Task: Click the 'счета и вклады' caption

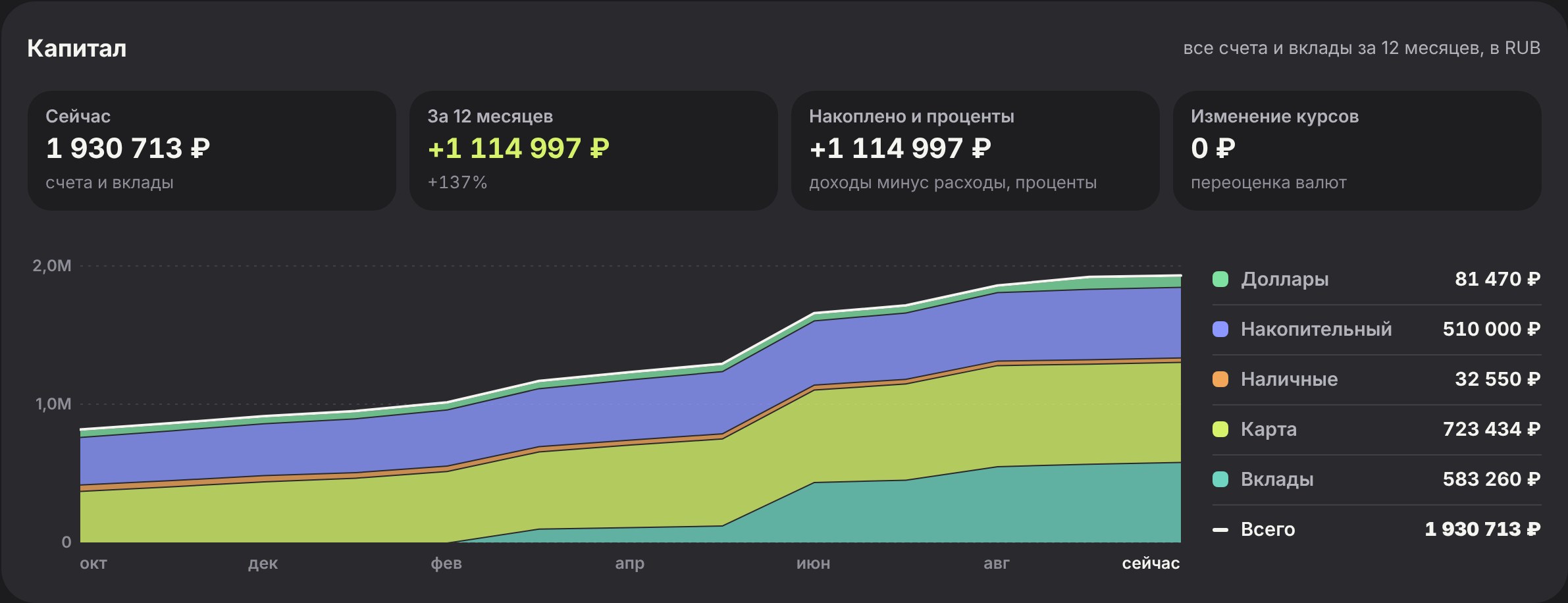Action: [109, 182]
